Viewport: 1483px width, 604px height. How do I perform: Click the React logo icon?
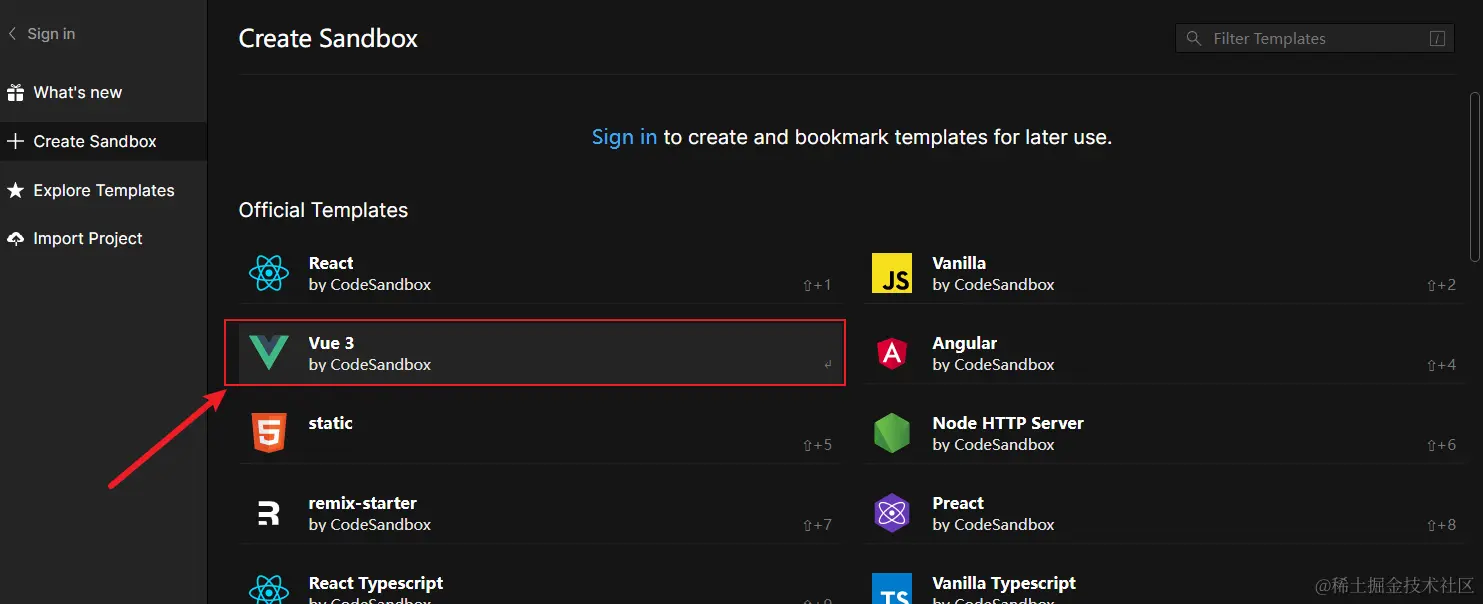tap(269, 273)
